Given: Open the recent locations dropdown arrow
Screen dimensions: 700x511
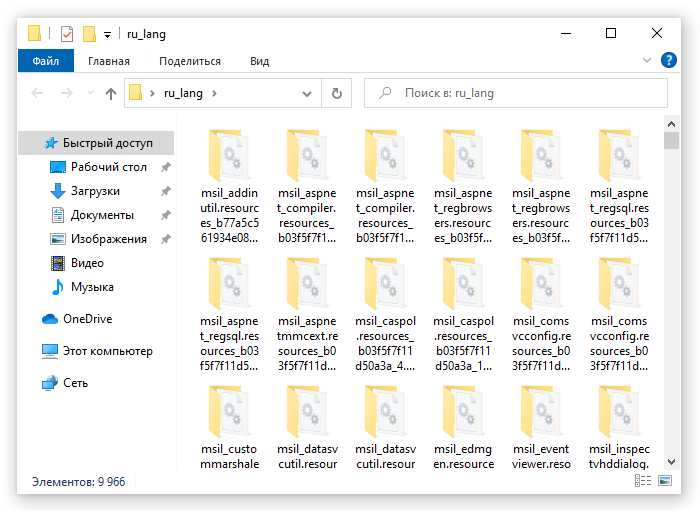Looking at the screenshot, I should (x=90, y=93).
